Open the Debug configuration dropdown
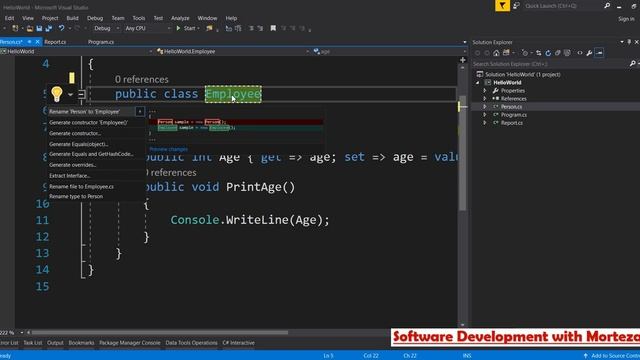 pos(106,29)
